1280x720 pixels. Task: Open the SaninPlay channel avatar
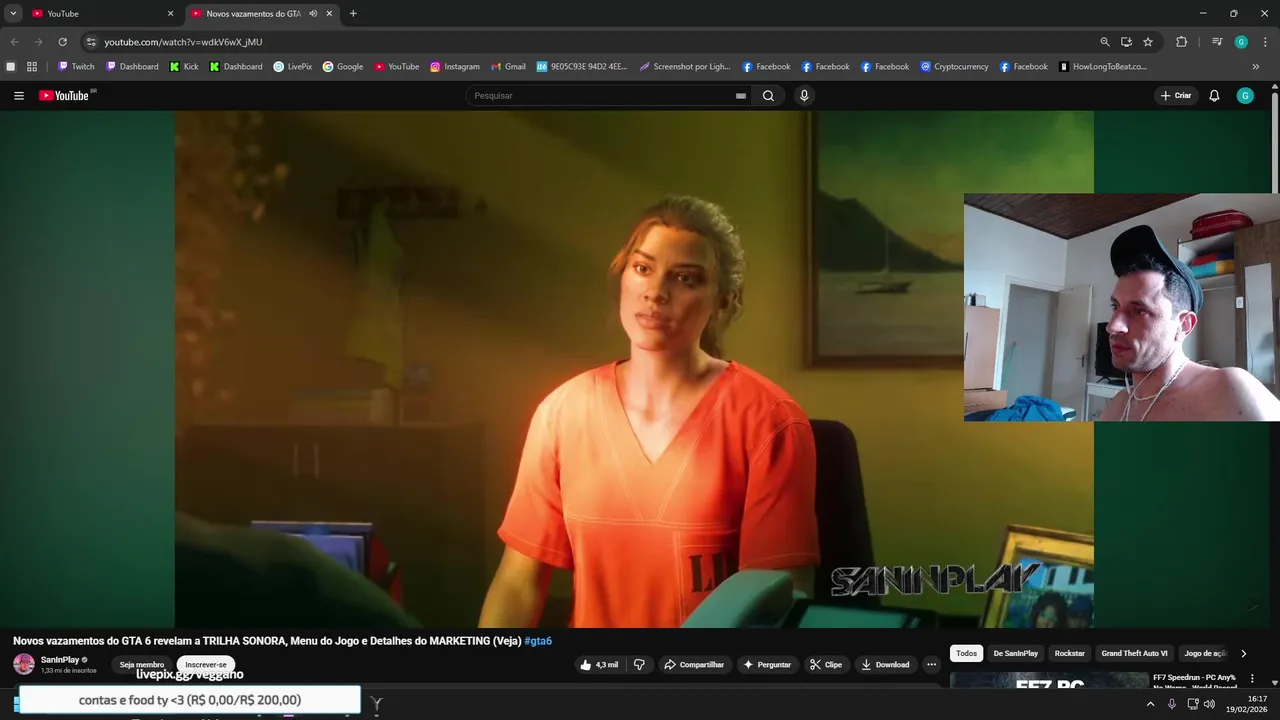(23, 664)
